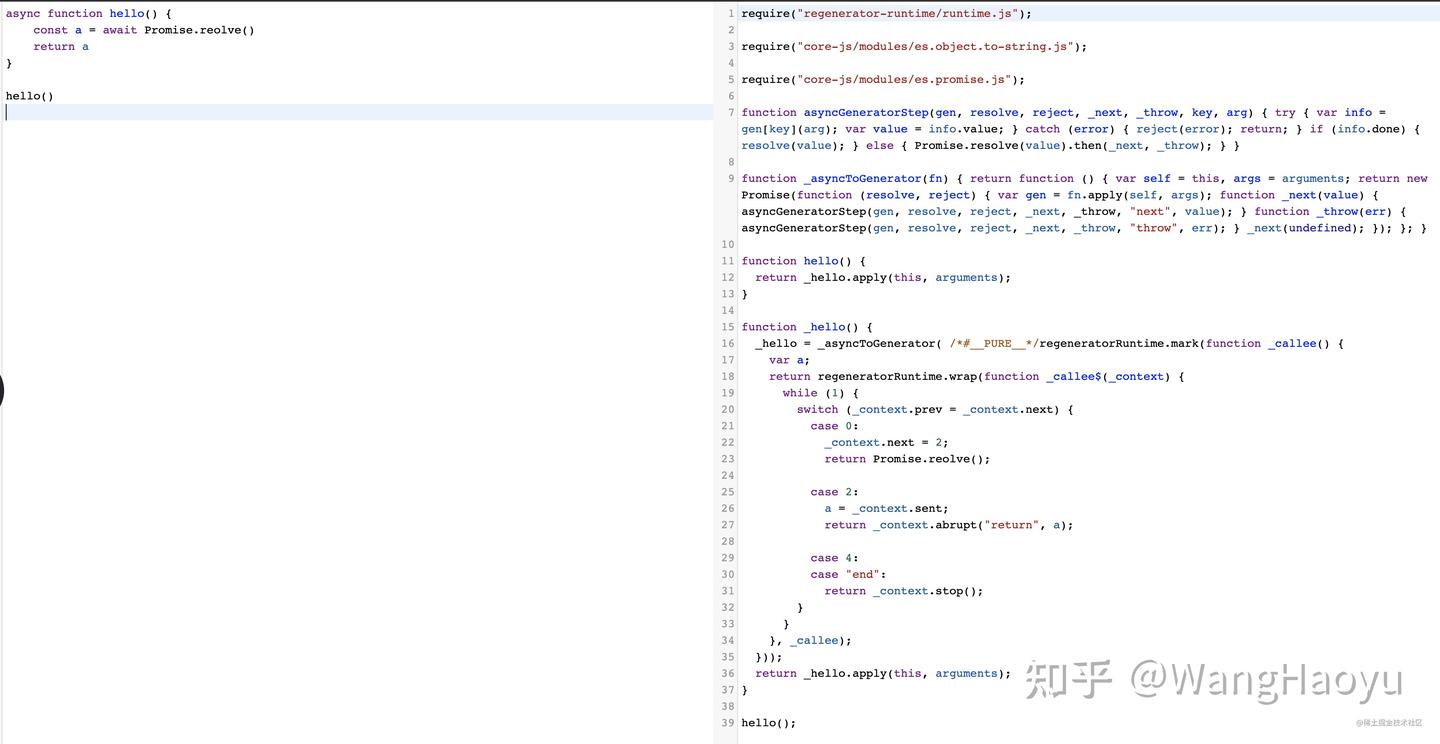Click line number 1 in the output gutter
This screenshot has height=744, width=1440.
point(731,14)
